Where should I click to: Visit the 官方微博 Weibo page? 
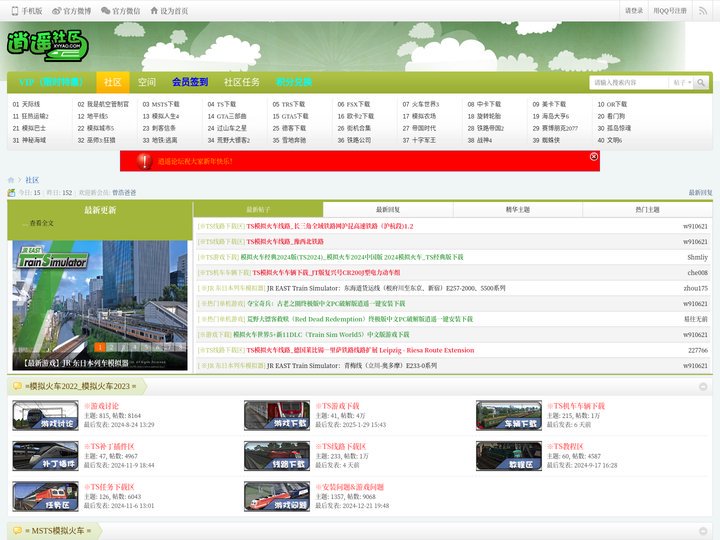(72, 11)
